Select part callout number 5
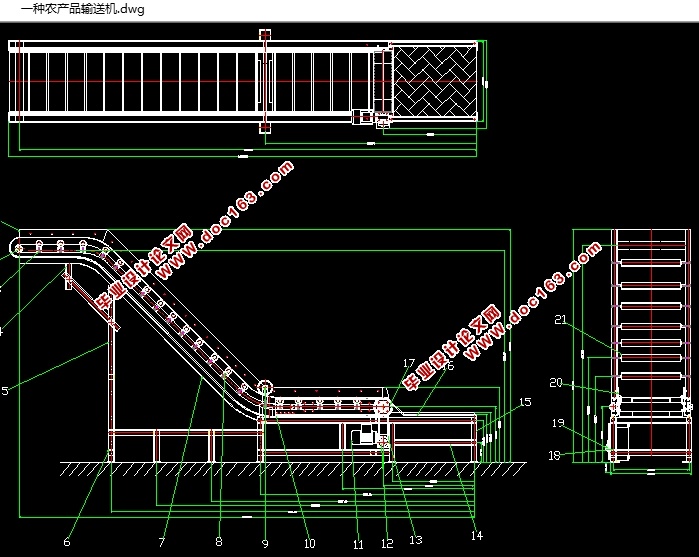Screen dimensions: 699x557 pos(4,391)
